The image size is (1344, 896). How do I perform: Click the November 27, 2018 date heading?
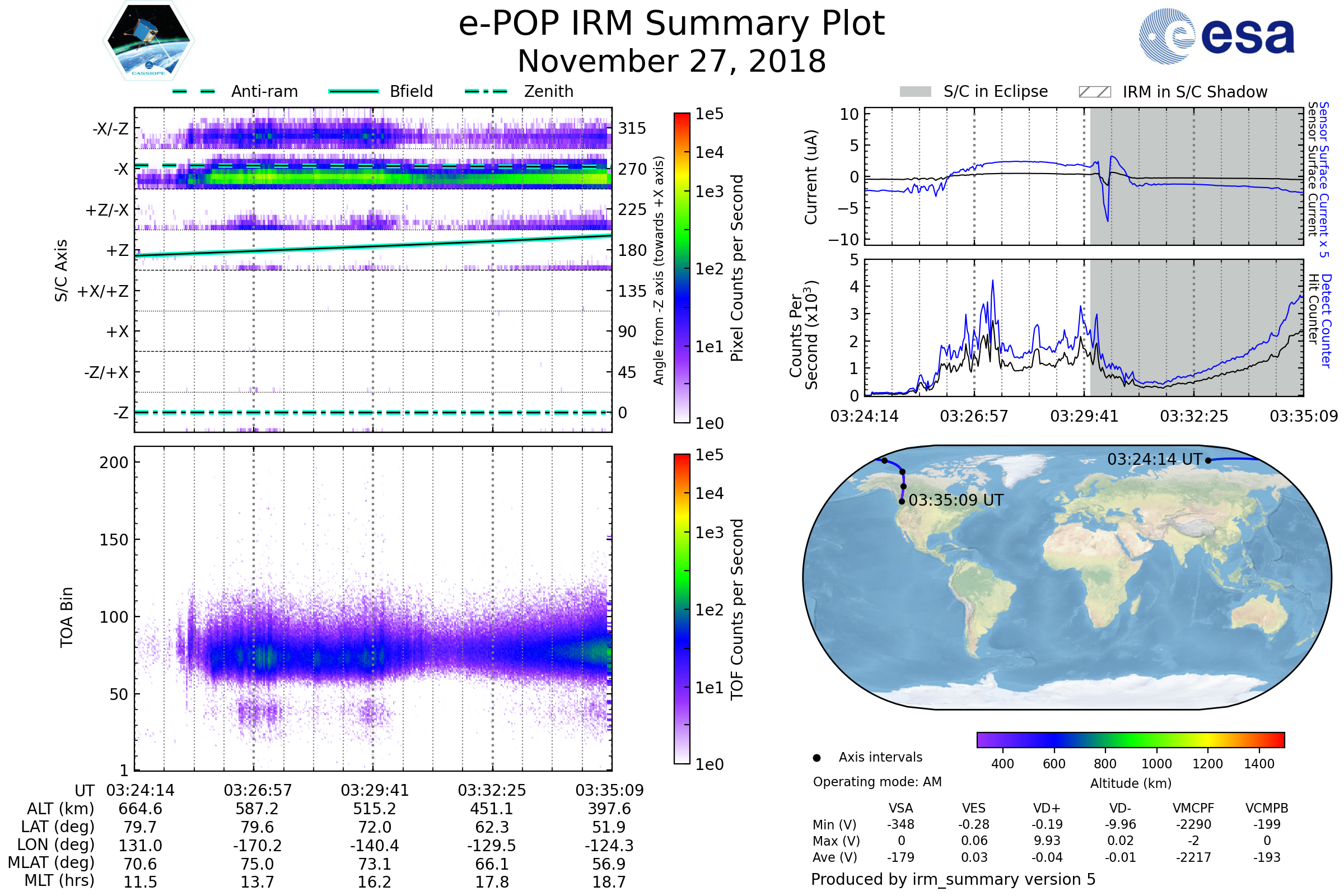coord(671,62)
